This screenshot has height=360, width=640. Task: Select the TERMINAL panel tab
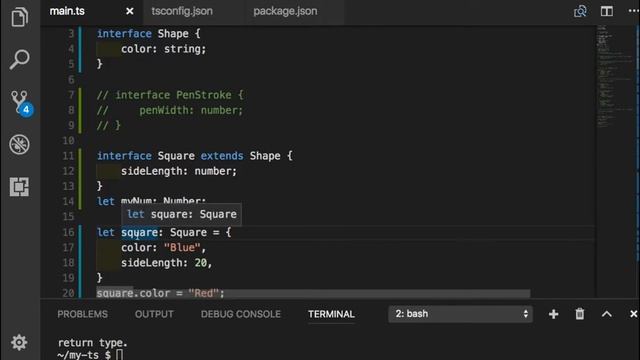point(331,314)
